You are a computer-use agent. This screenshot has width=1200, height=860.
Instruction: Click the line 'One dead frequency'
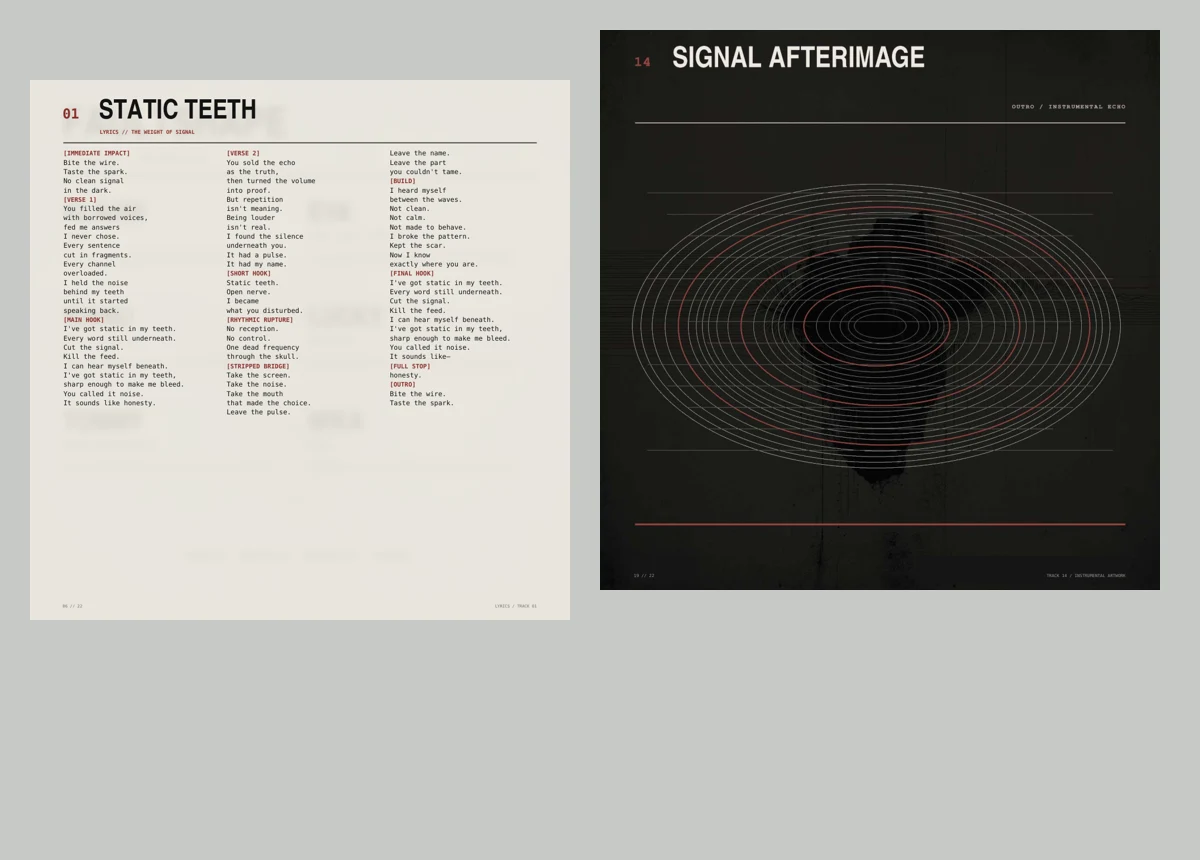pyautogui.click(x=263, y=347)
